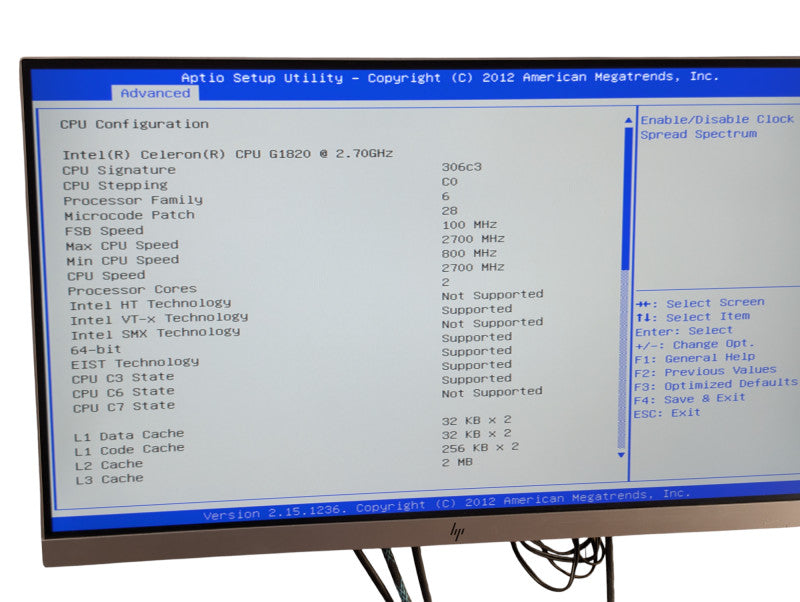
Task: Click the 100 MHz value
Action: [469, 225]
